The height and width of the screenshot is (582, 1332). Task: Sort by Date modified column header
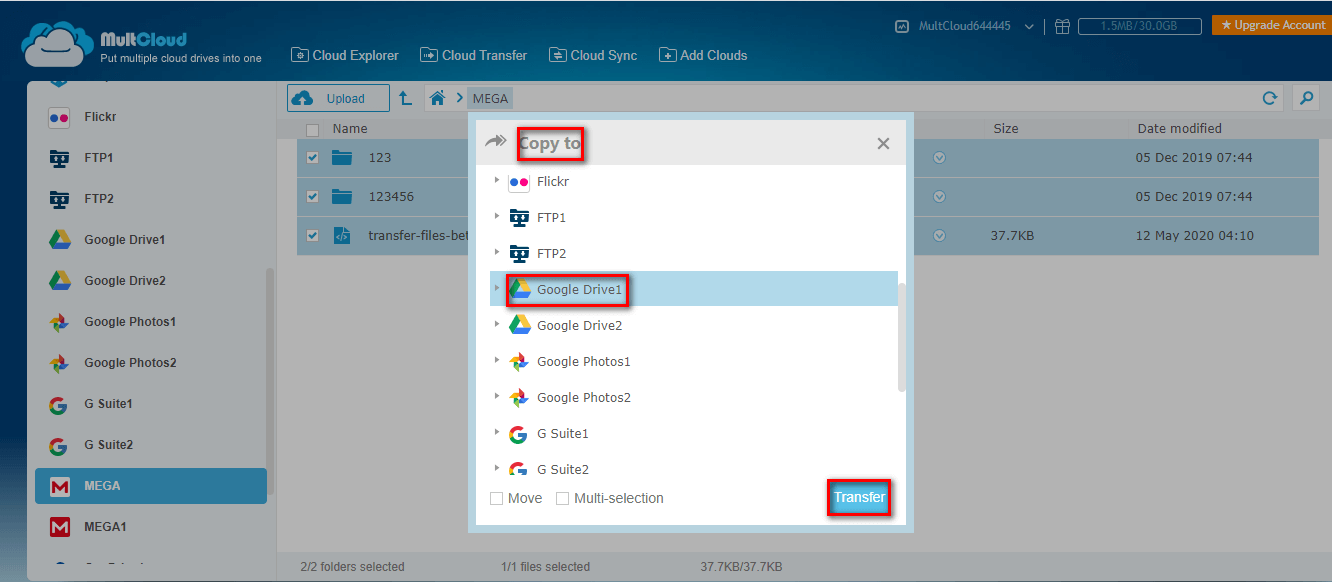click(1179, 129)
